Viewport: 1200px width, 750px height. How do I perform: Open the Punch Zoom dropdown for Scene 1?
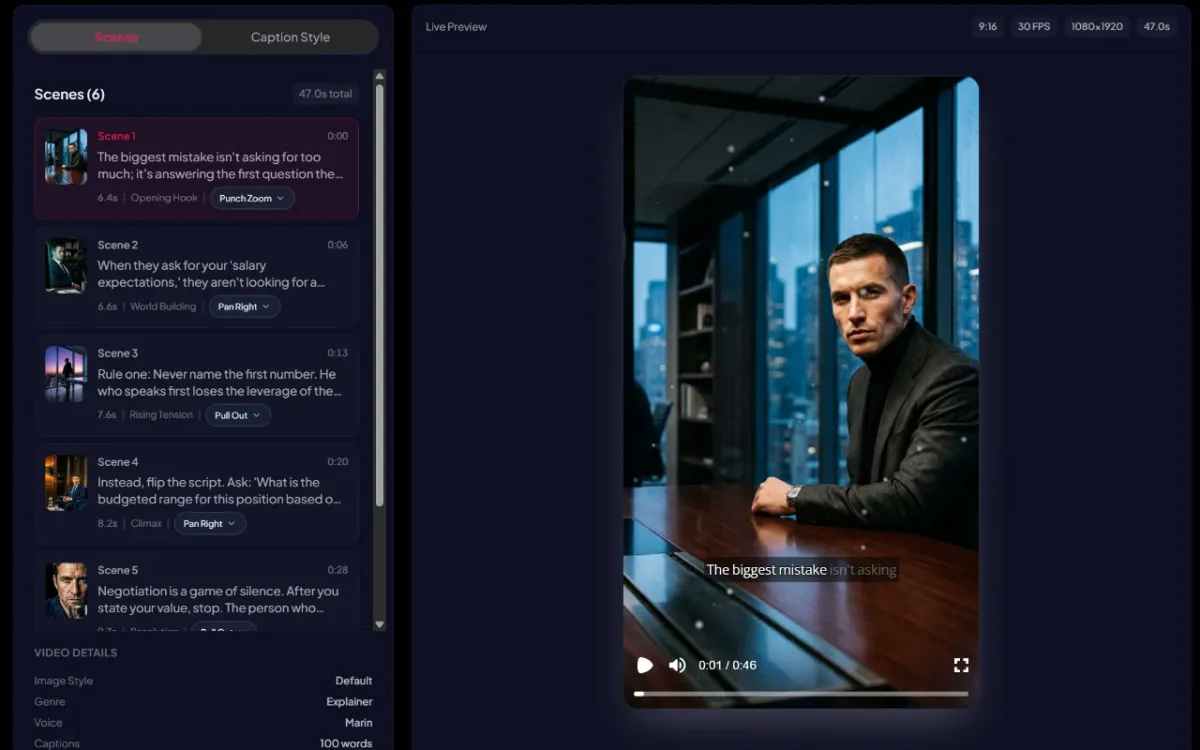(x=251, y=198)
